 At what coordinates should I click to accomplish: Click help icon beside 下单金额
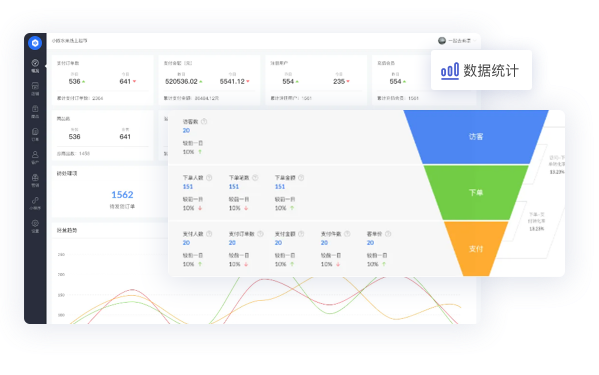point(301,178)
